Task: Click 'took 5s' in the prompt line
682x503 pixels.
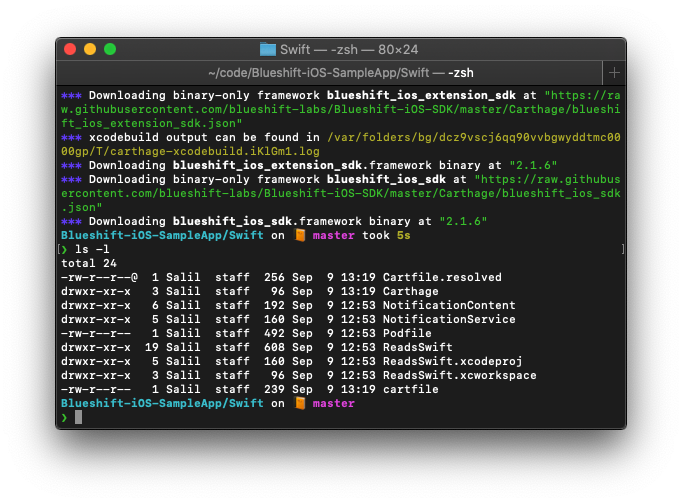Action: pos(386,235)
